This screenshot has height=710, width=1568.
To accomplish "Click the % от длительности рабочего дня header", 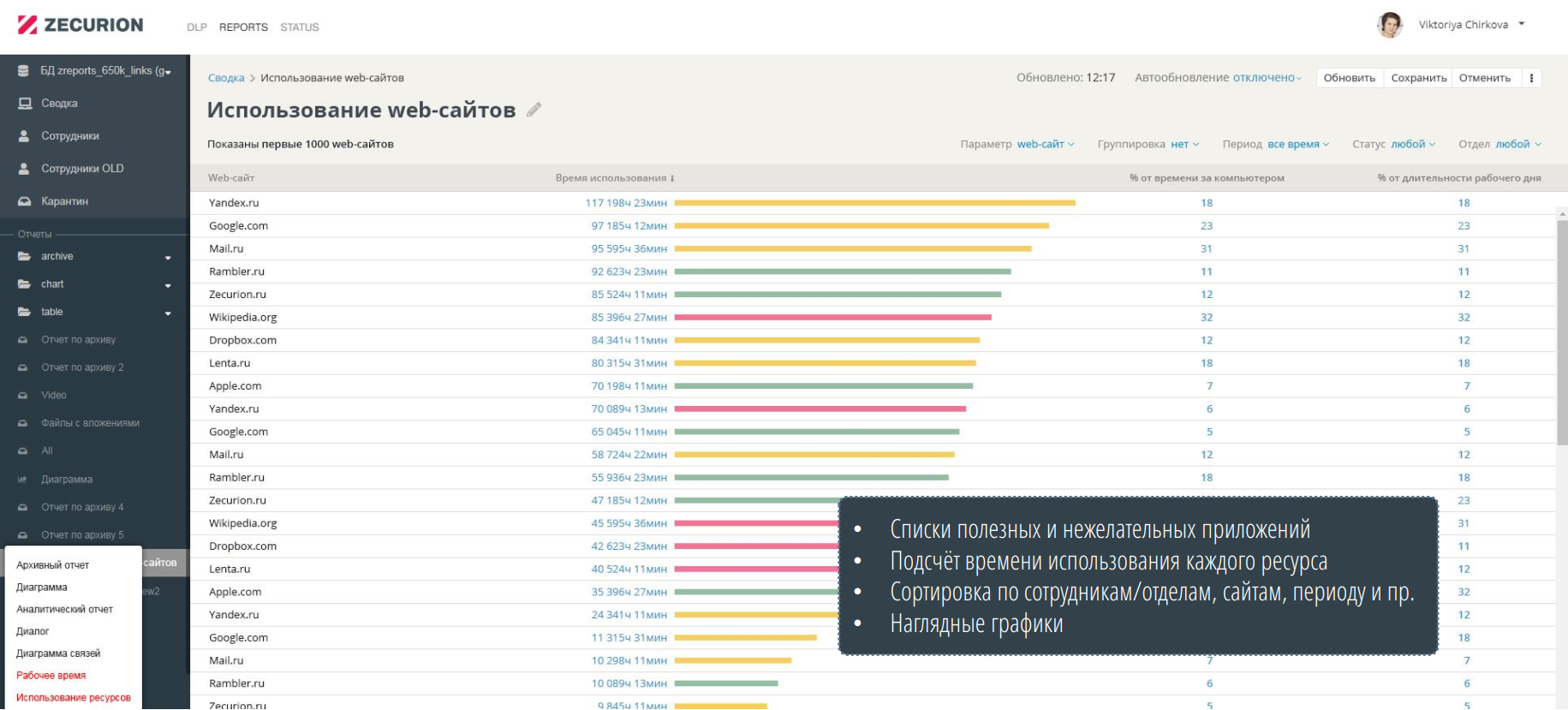I will coord(1459,178).
